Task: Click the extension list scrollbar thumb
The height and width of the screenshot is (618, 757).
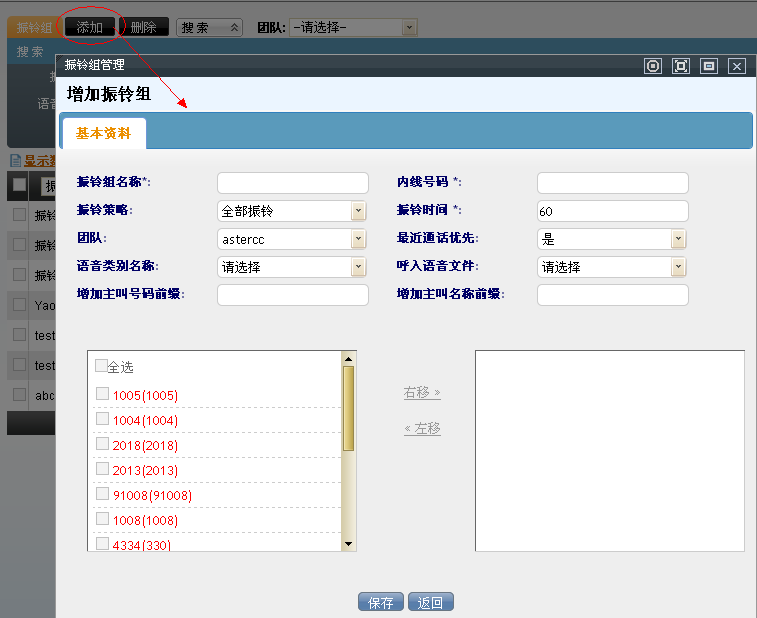Action: coord(349,408)
